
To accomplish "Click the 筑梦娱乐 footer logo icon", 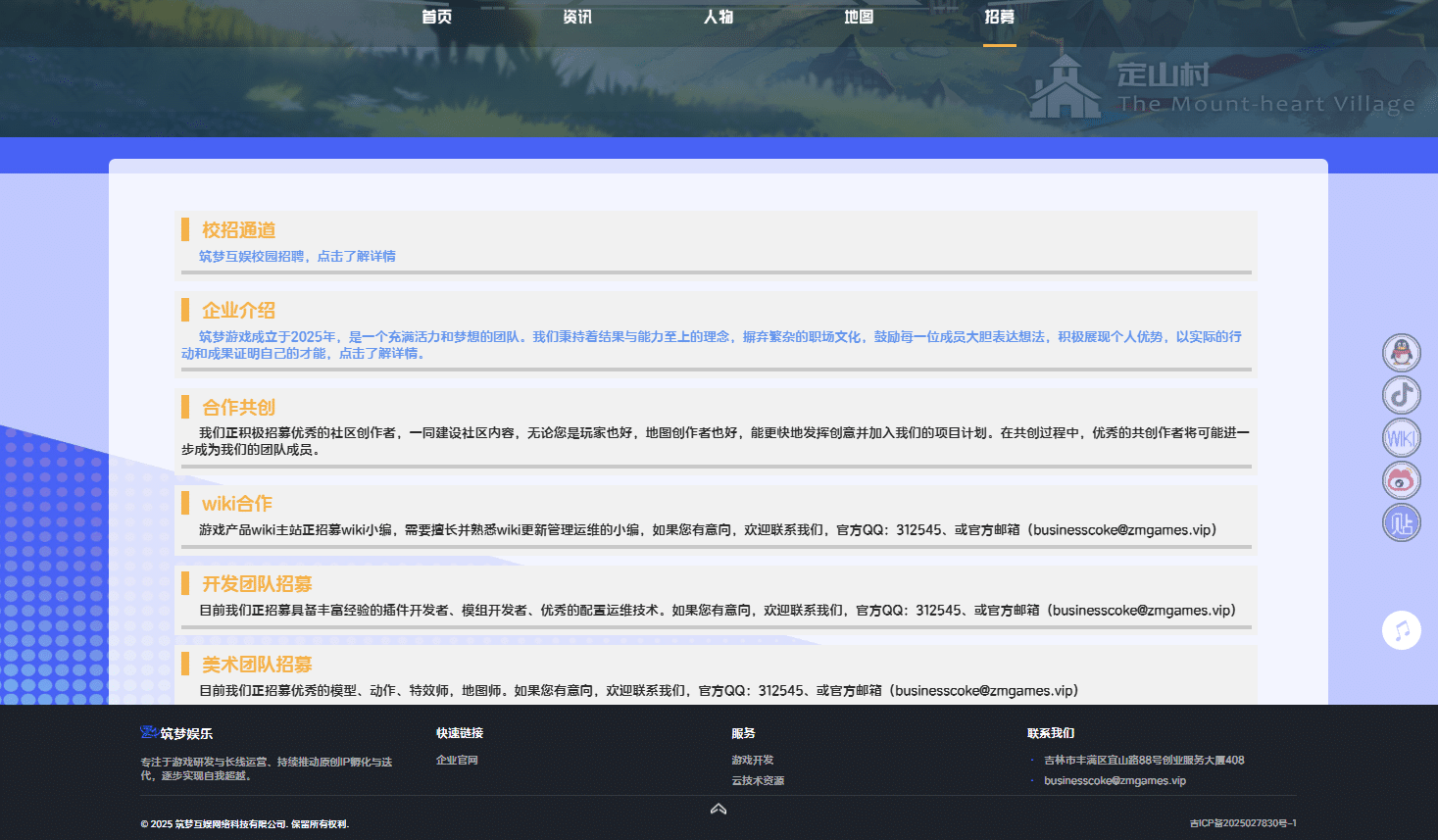I will 149,732.
